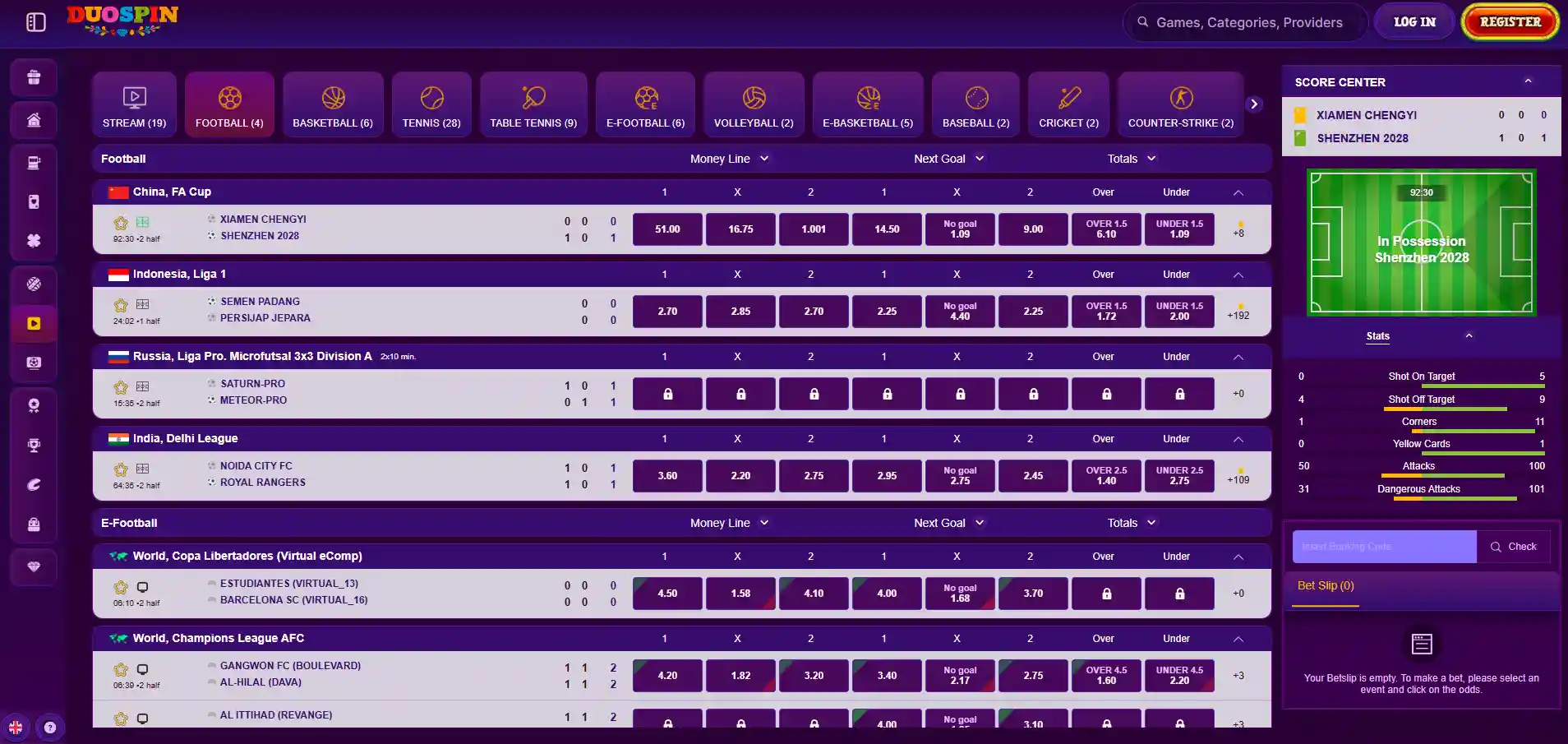Screen dimensions: 1568x744
Task: Click the booking code input field
Action: (1385, 547)
